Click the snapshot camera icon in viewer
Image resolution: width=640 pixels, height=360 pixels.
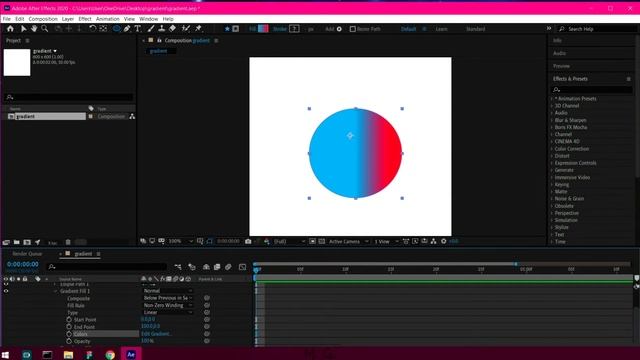248,241
